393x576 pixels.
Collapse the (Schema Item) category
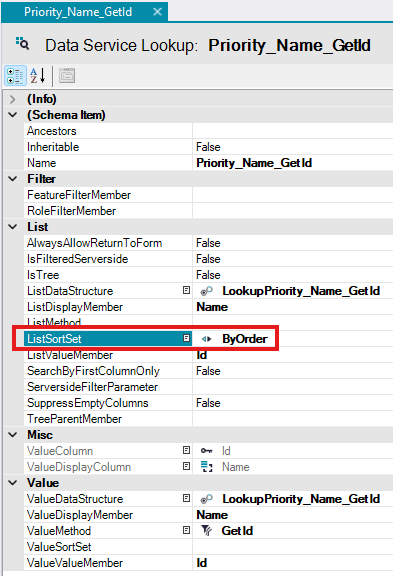tap(12, 115)
